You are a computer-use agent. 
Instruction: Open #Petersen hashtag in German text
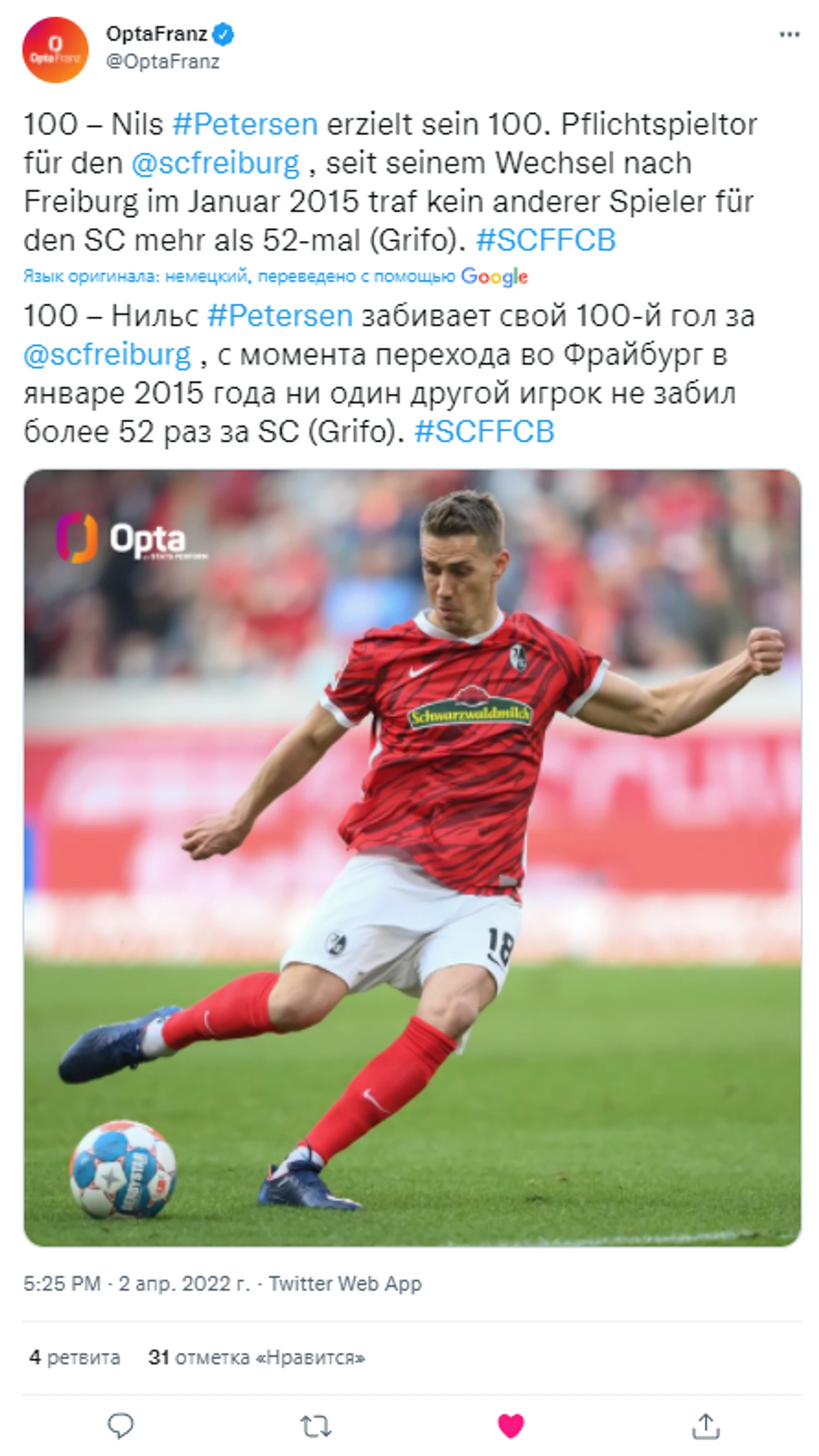point(245,125)
